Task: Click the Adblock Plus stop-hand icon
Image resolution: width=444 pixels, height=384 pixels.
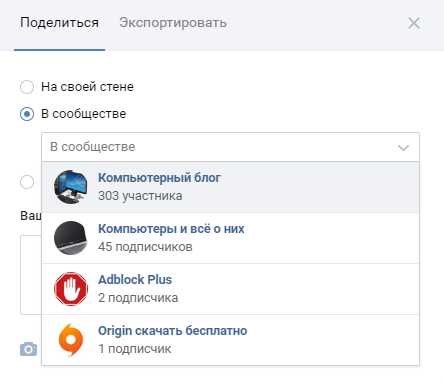Action: [x=71, y=289]
